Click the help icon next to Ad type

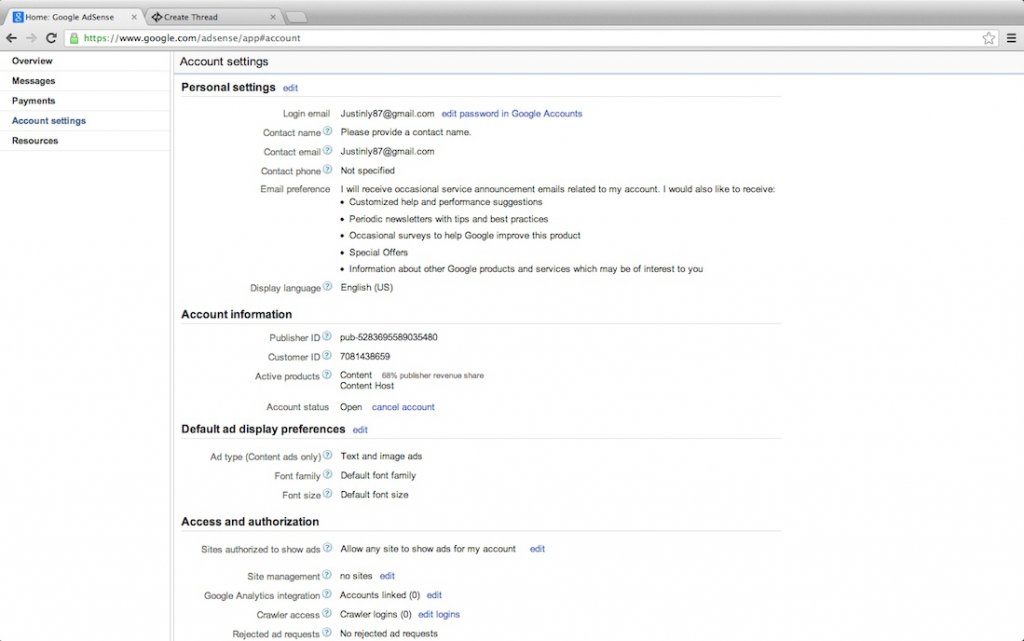click(x=328, y=455)
